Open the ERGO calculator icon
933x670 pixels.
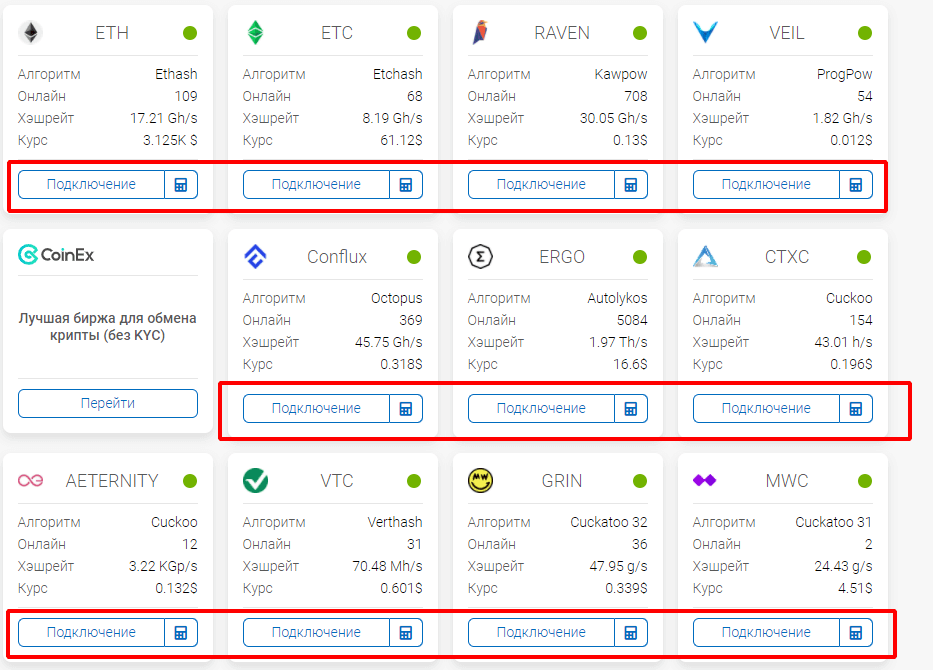tap(631, 409)
